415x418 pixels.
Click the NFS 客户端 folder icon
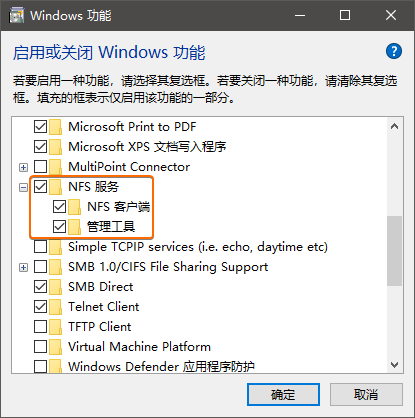[75, 207]
